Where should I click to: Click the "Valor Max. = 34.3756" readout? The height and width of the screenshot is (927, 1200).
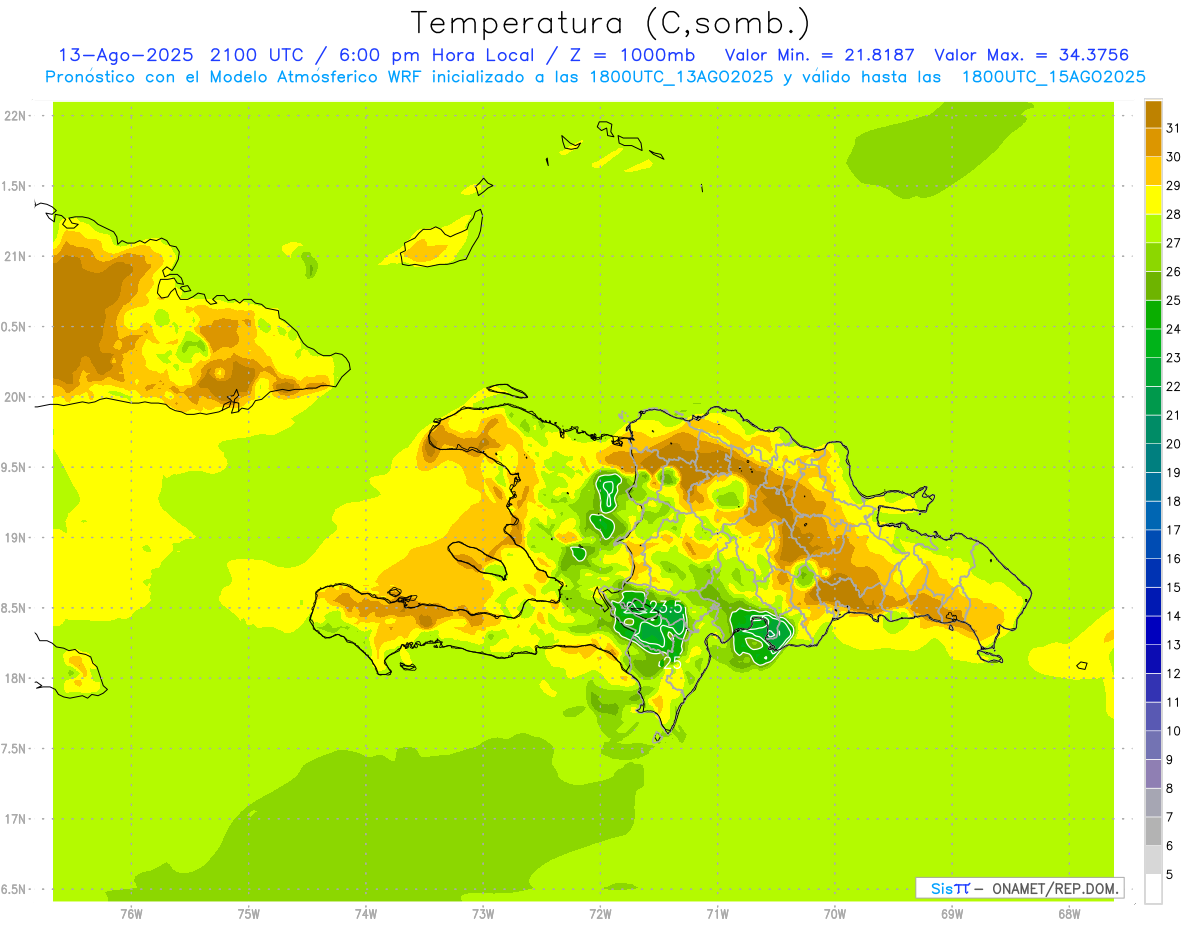coord(1032,55)
